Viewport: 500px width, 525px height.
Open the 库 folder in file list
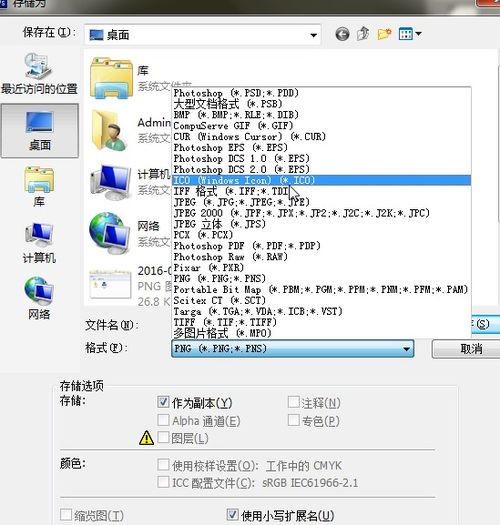112,78
